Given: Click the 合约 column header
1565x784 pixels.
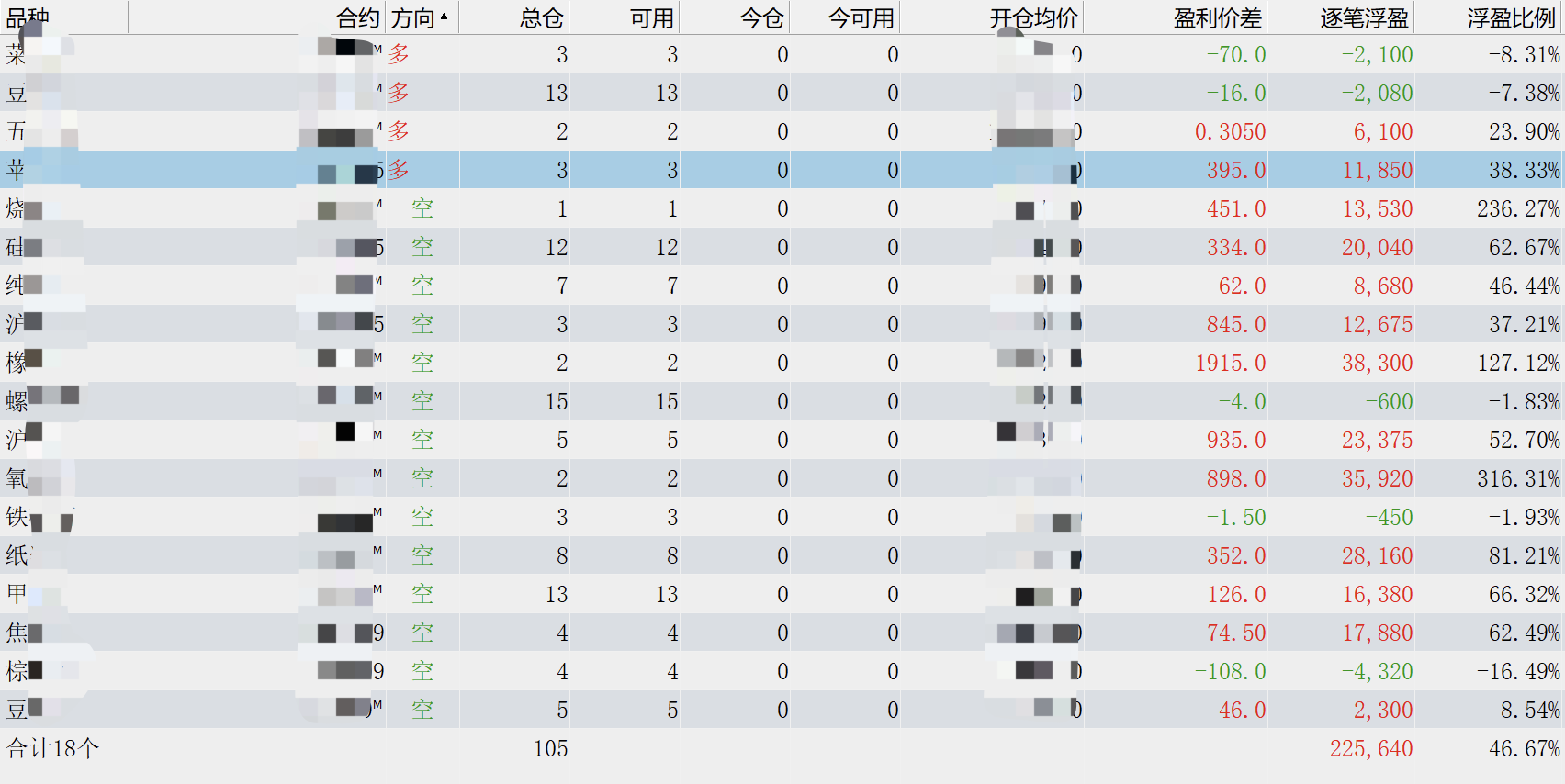Looking at the screenshot, I should (357, 17).
